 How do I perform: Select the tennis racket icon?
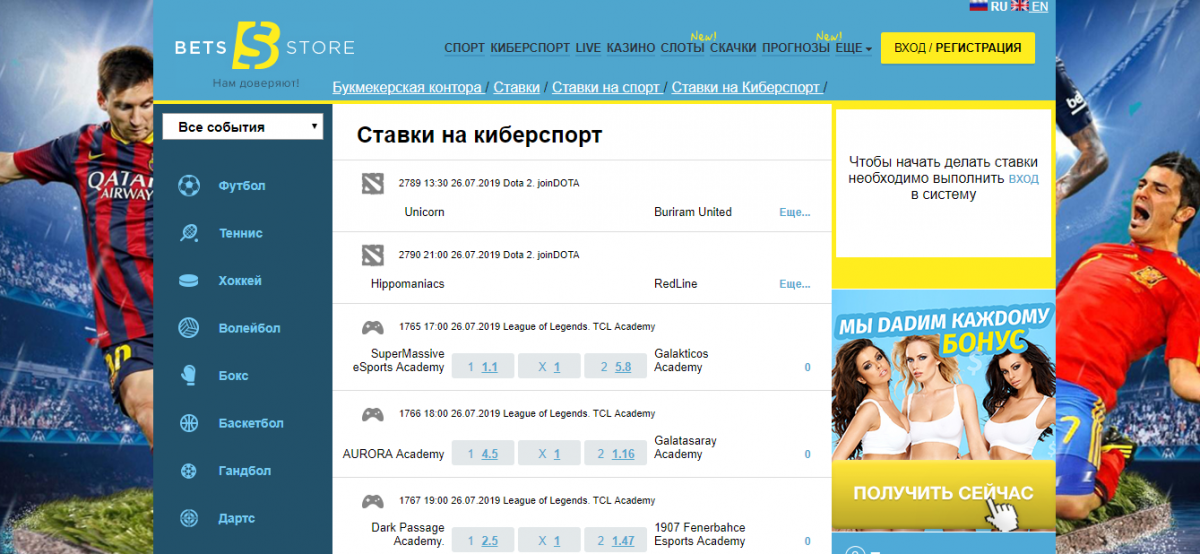pyautogui.click(x=188, y=233)
